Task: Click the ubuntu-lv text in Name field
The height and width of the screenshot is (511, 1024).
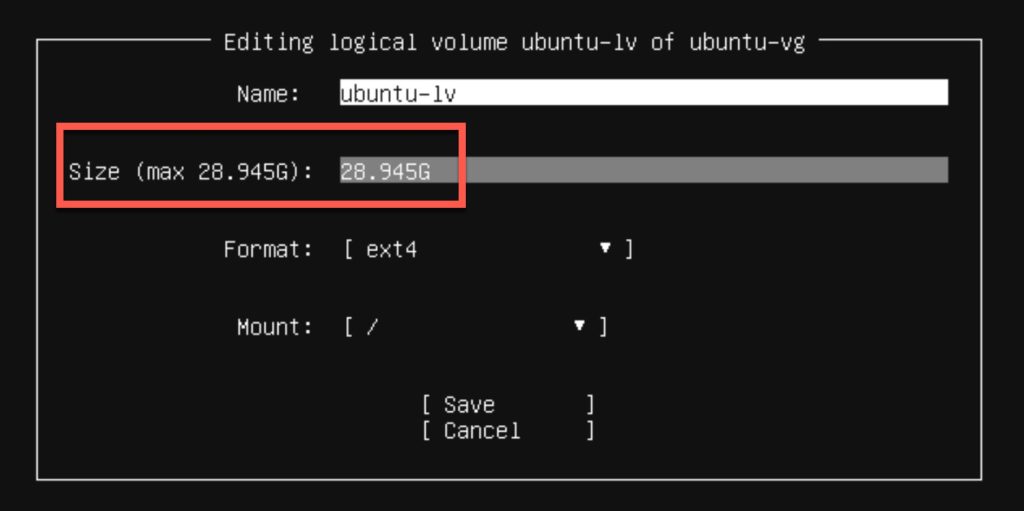Action: click(398, 93)
